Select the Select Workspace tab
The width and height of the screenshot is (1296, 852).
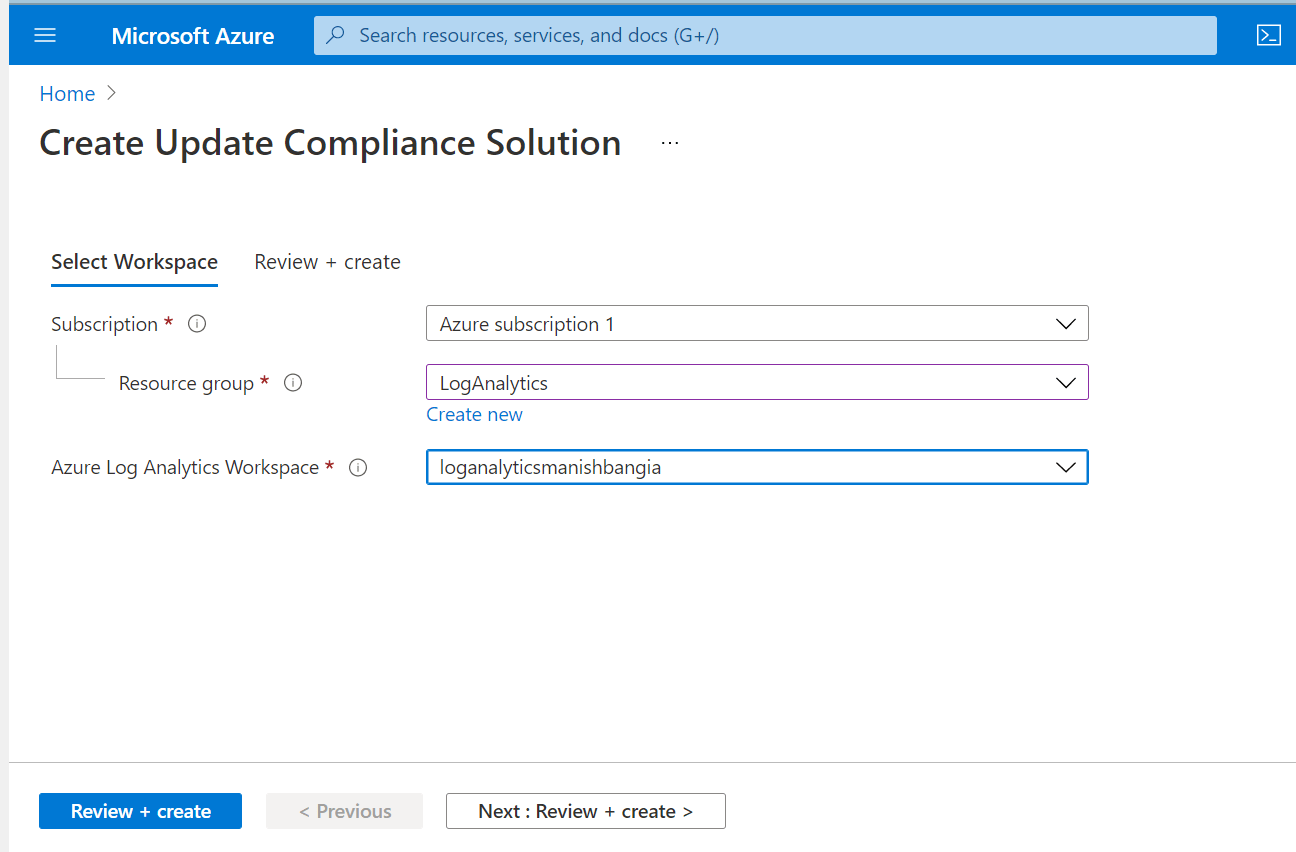click(134, 261)
